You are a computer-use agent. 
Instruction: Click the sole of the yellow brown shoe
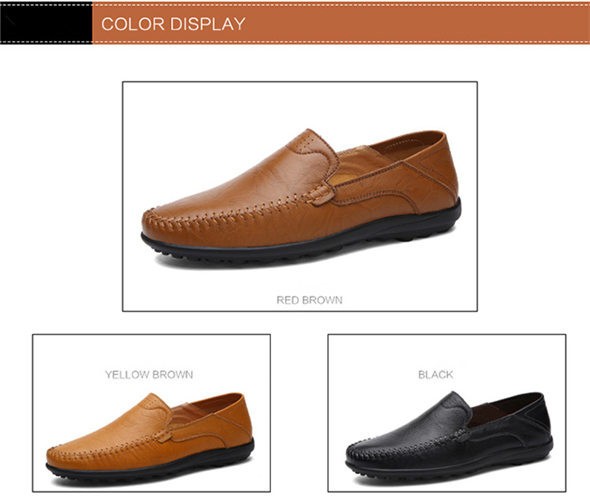151,471
